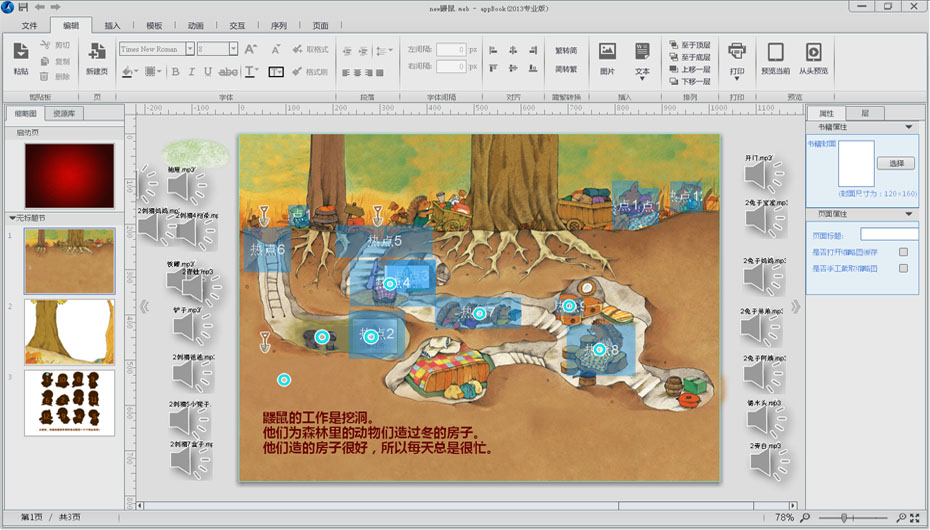Click the 繁转简 conversion button
The height and width of the screenshot is (530, 930).
tap(567, 50)
